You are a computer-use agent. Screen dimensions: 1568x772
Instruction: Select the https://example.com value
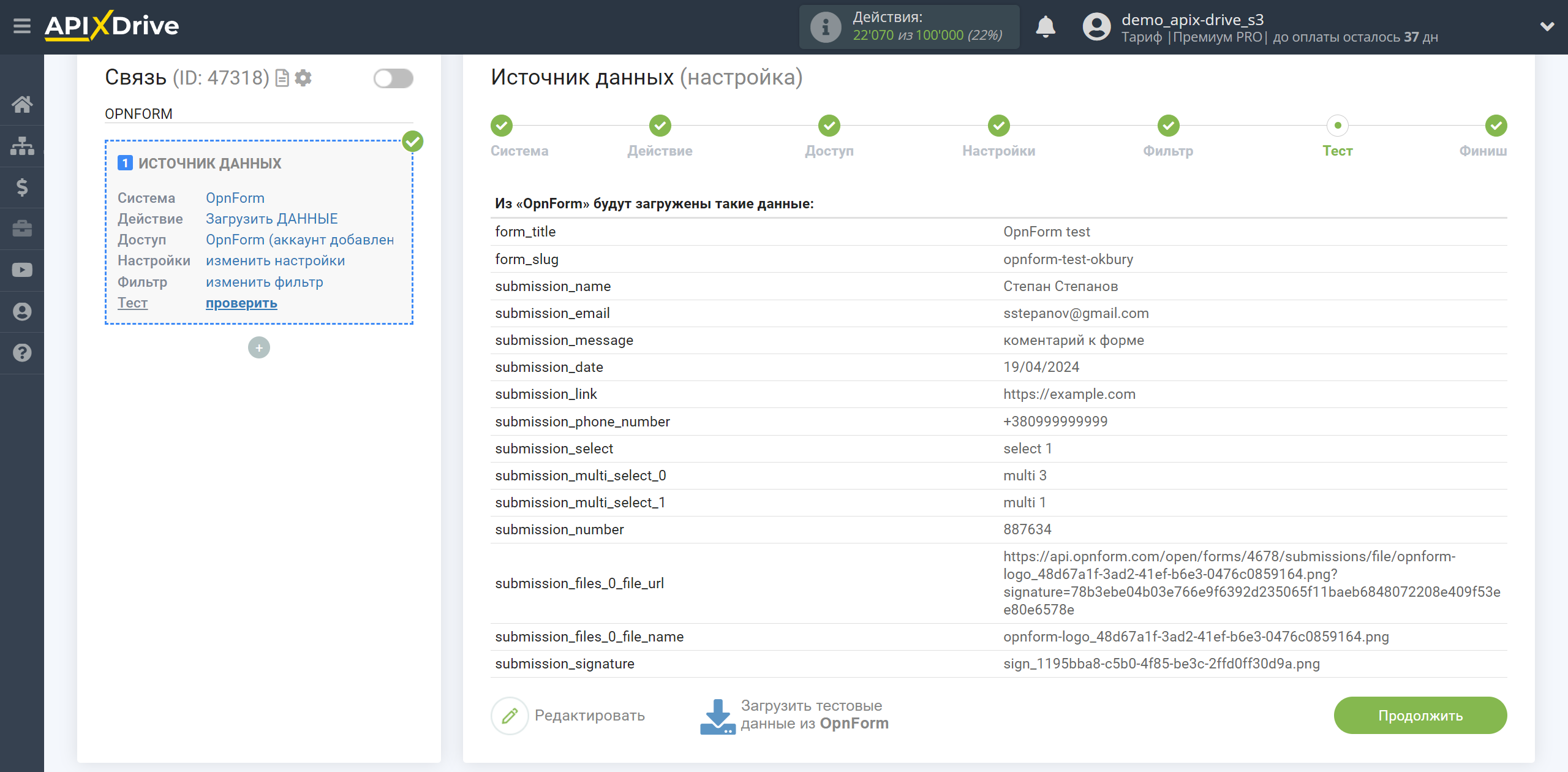[x=1069, y=395]
